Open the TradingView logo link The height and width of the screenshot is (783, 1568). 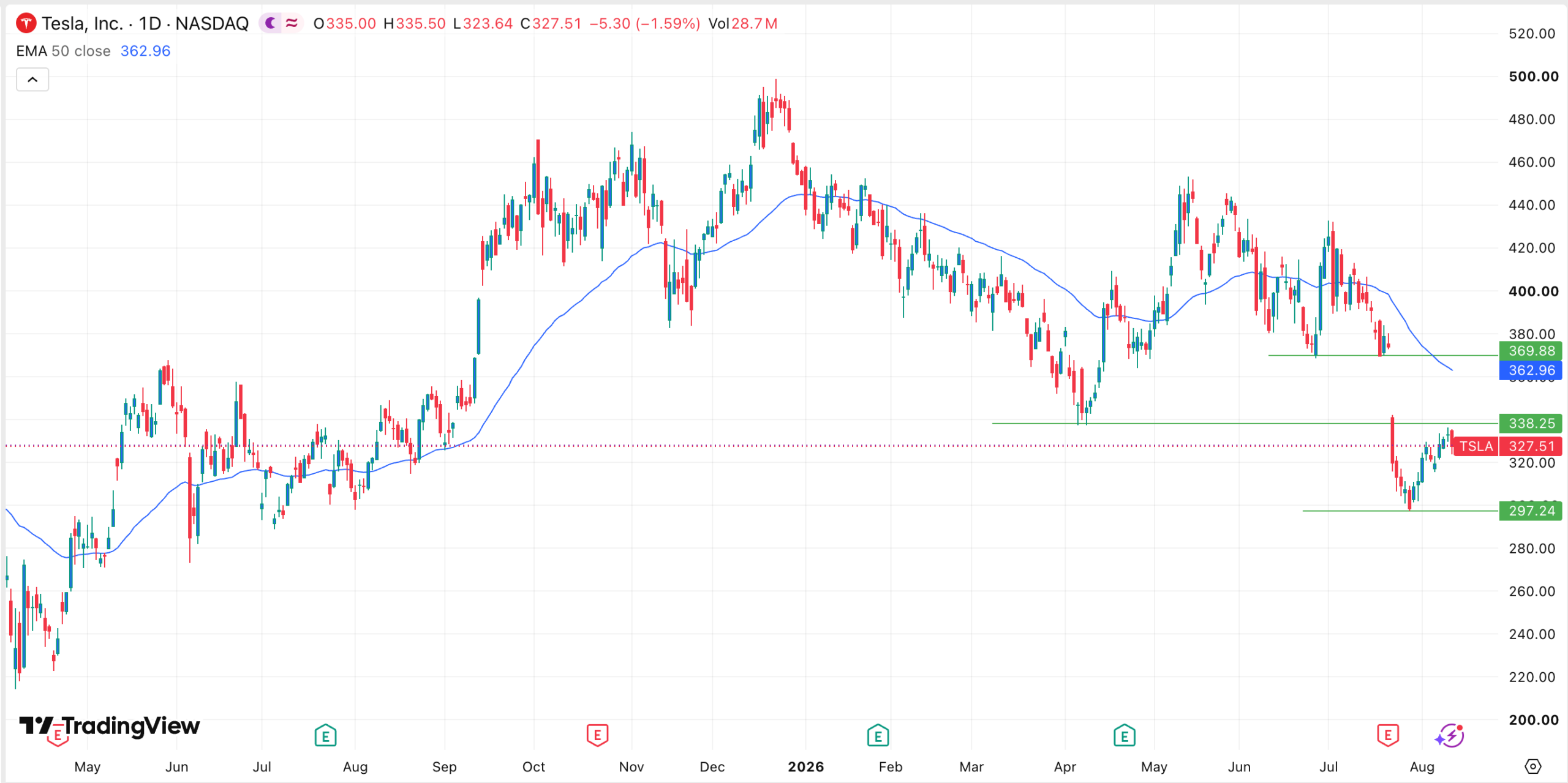pos(110,726)
